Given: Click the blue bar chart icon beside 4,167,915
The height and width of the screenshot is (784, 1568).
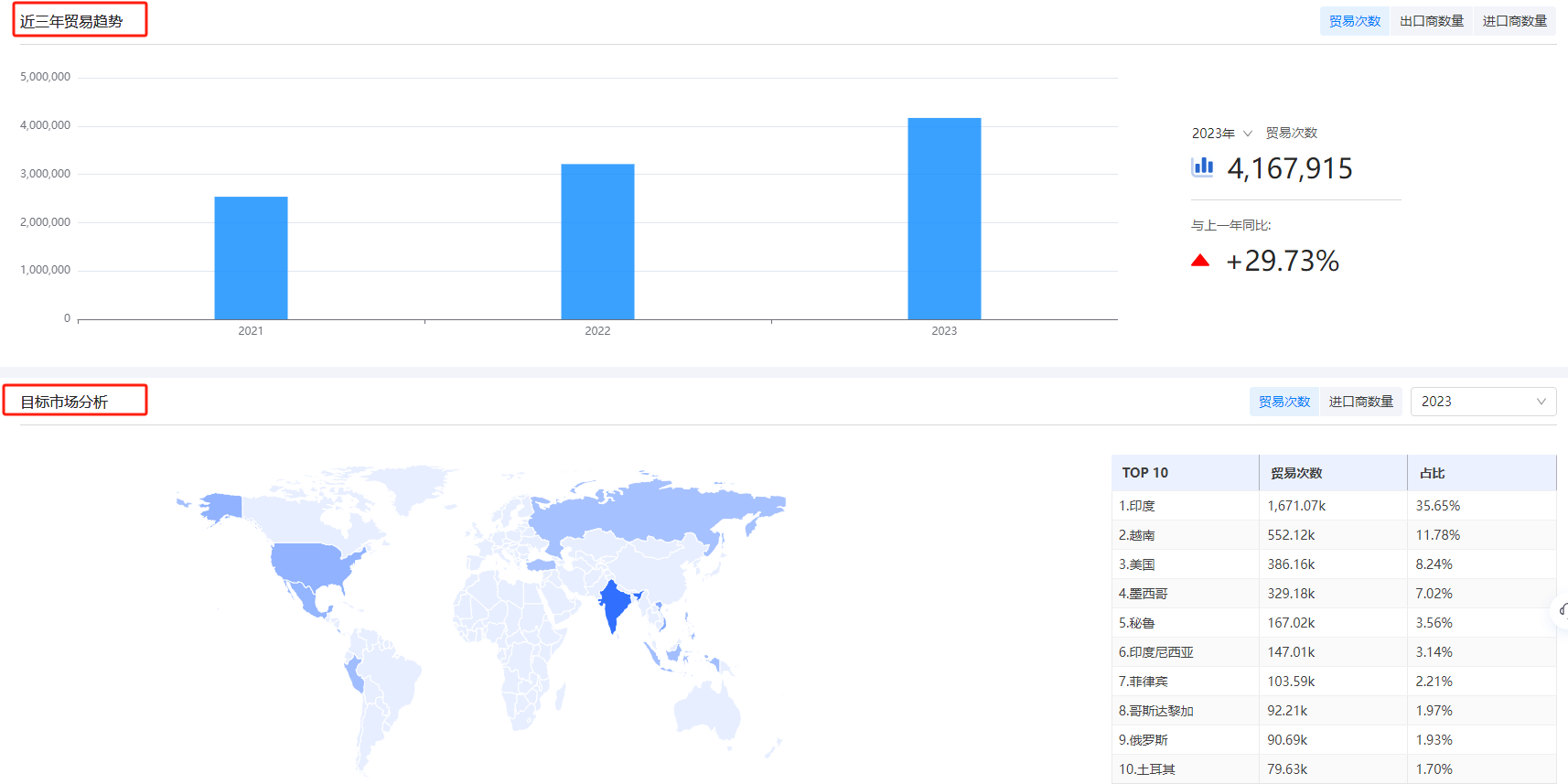Looking at the screenshot, I should point(1202,166).
